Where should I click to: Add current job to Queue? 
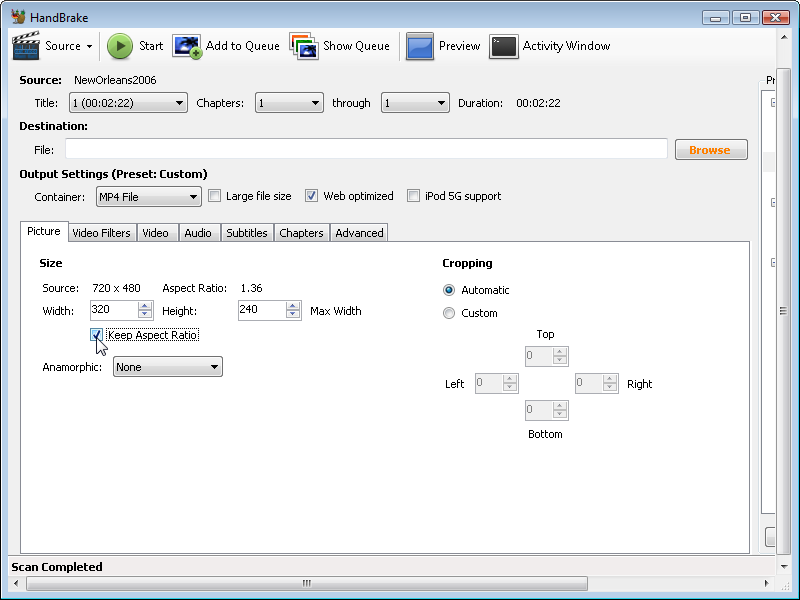click(x=228, y=46)
